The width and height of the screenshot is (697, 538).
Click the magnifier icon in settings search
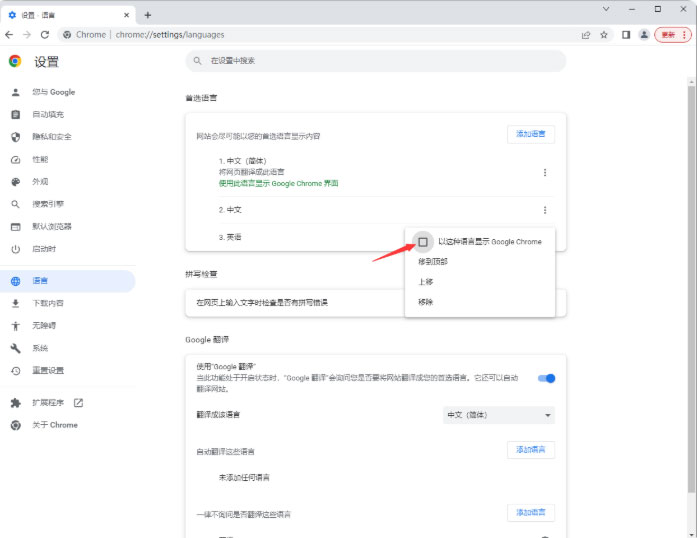(x=197, y=61)
